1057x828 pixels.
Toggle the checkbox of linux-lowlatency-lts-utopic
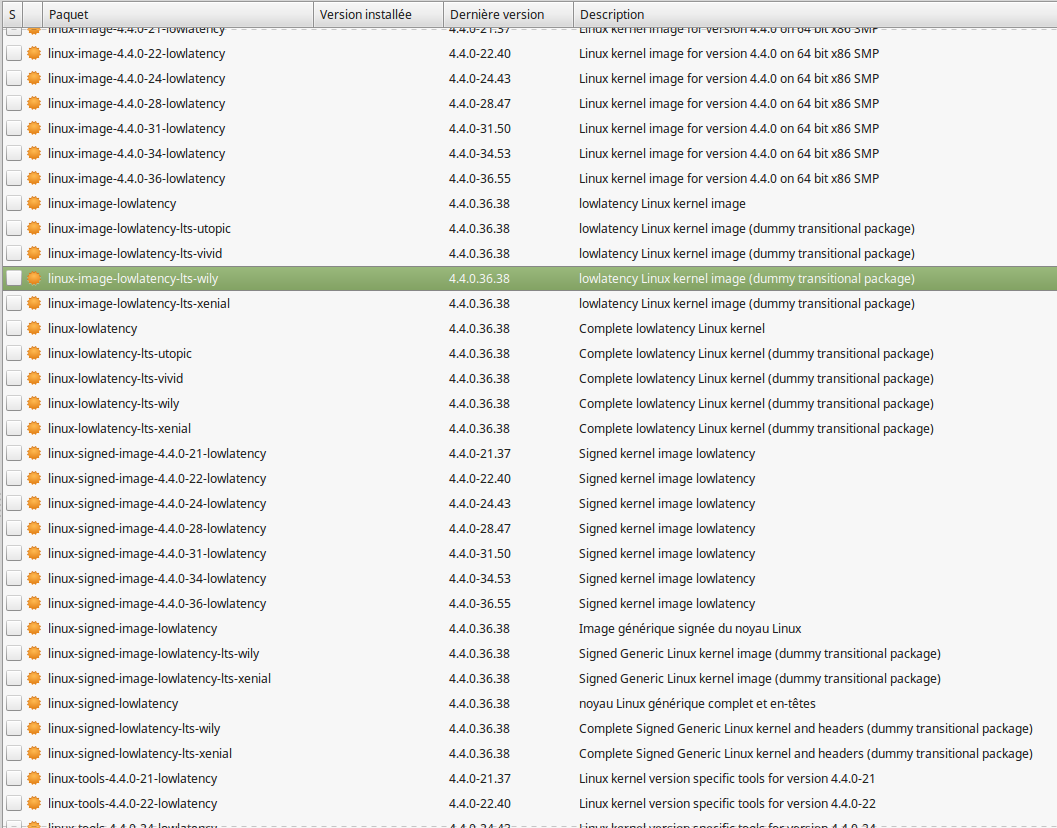(13, 353)
